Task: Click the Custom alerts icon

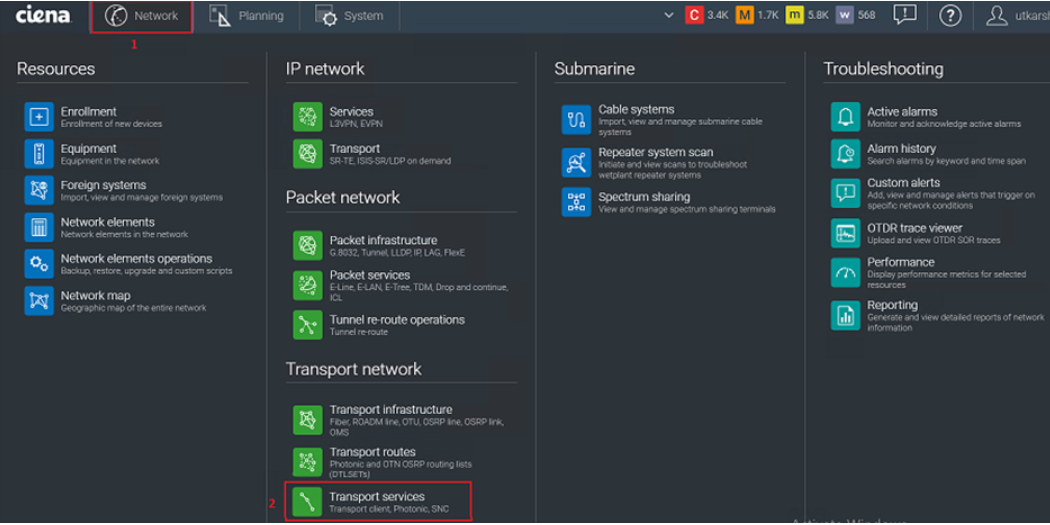Action: 845,193
